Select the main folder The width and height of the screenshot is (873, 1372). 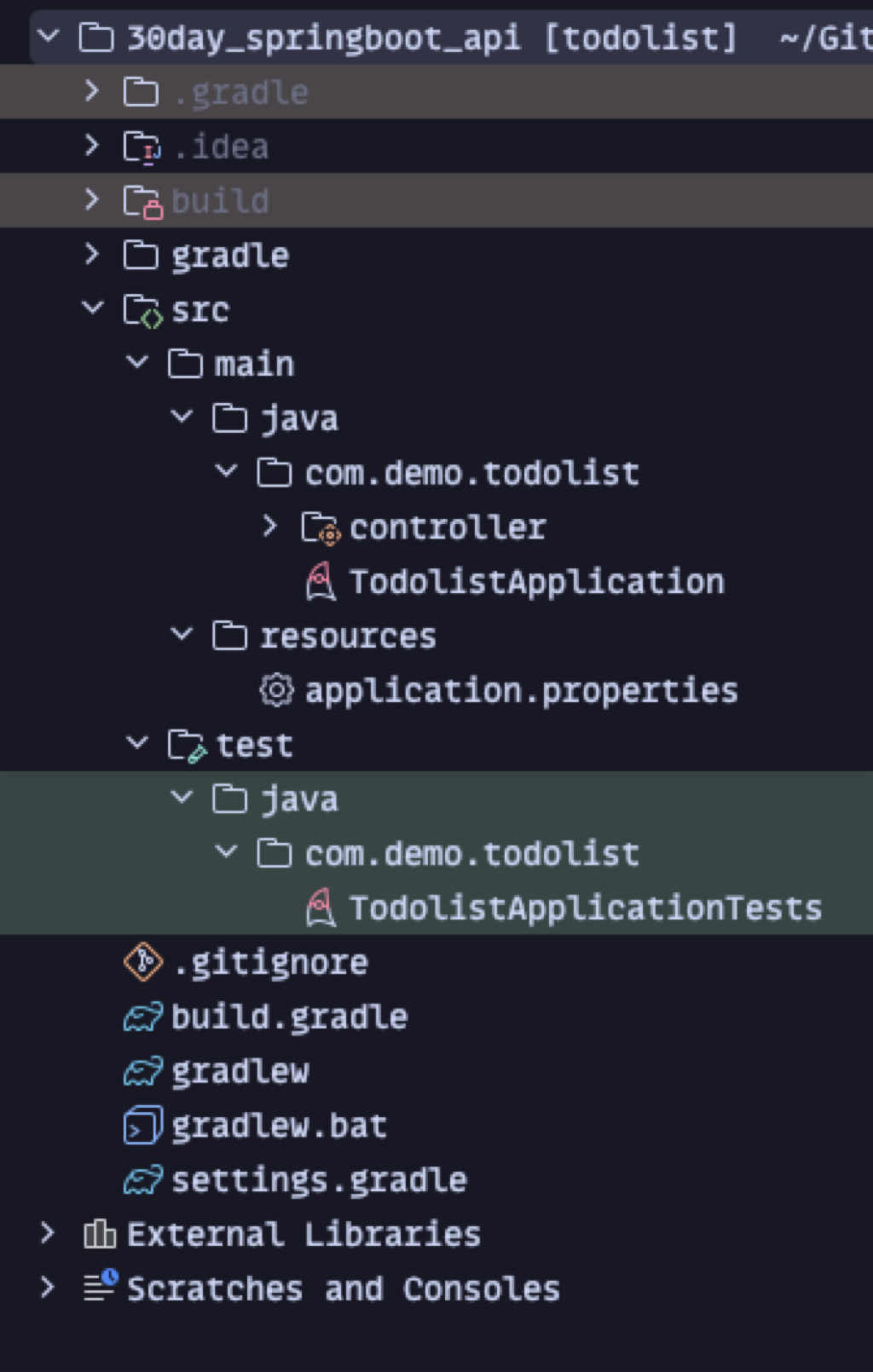coord(254,365)
